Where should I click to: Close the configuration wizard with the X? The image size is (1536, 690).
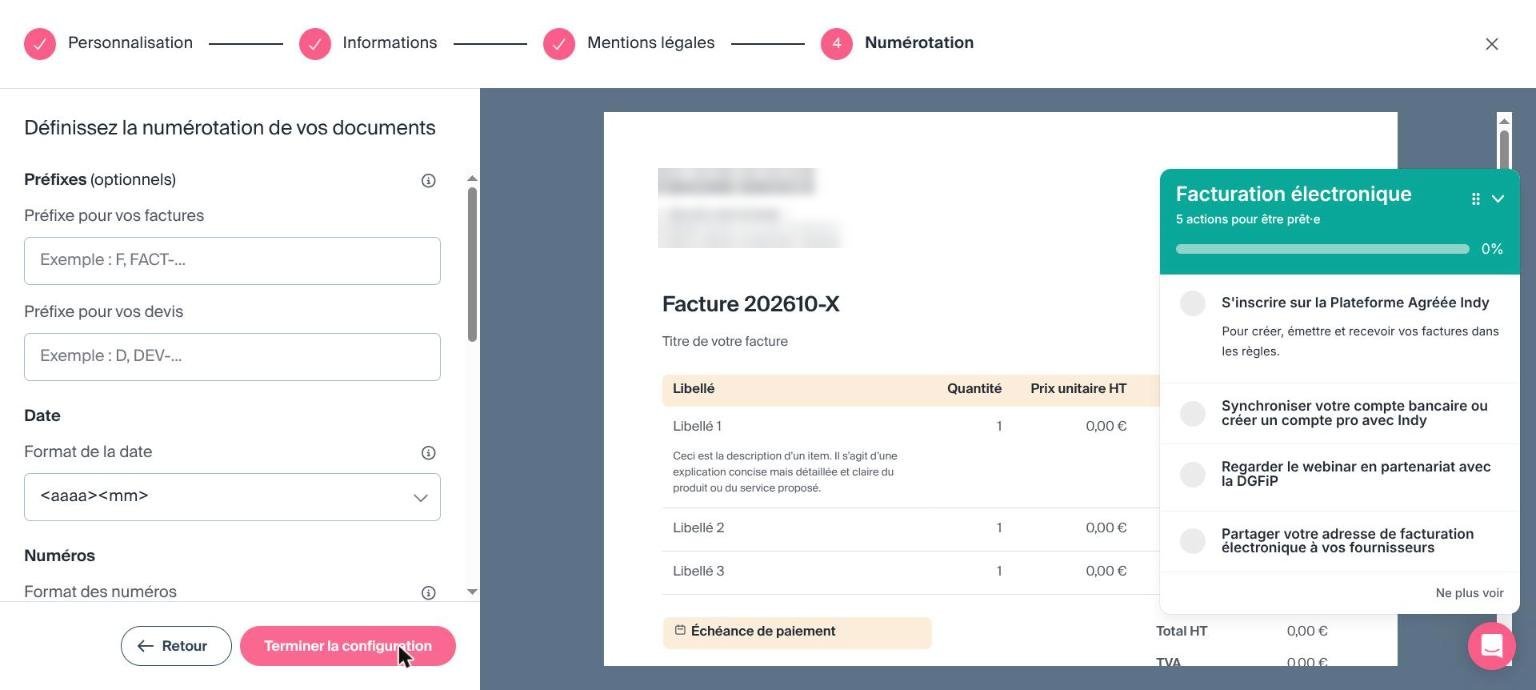pos(1491,44)
